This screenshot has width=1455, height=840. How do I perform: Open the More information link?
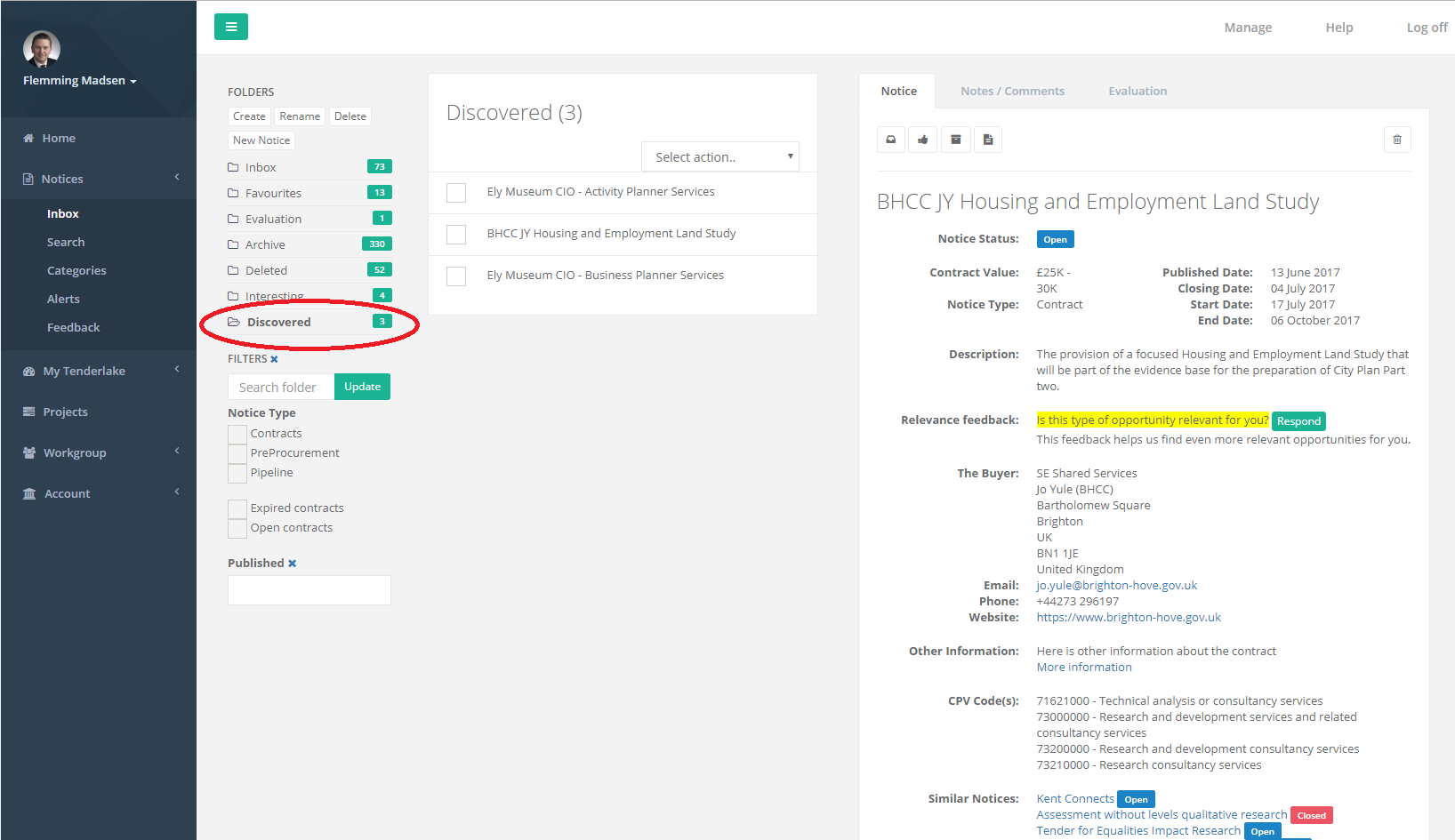click(1083, 668)
